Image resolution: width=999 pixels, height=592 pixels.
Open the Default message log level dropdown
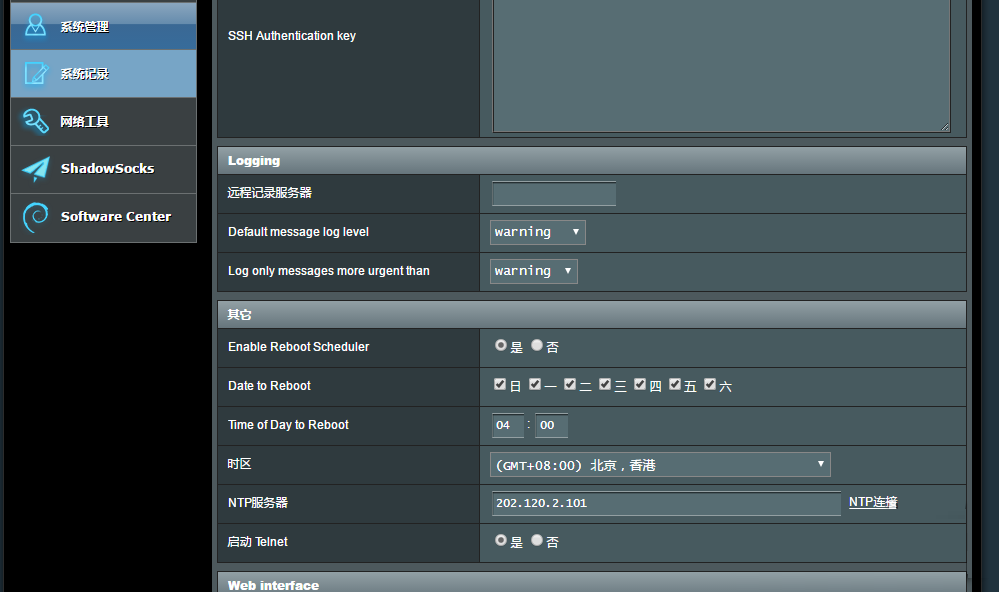click(537, 232)
